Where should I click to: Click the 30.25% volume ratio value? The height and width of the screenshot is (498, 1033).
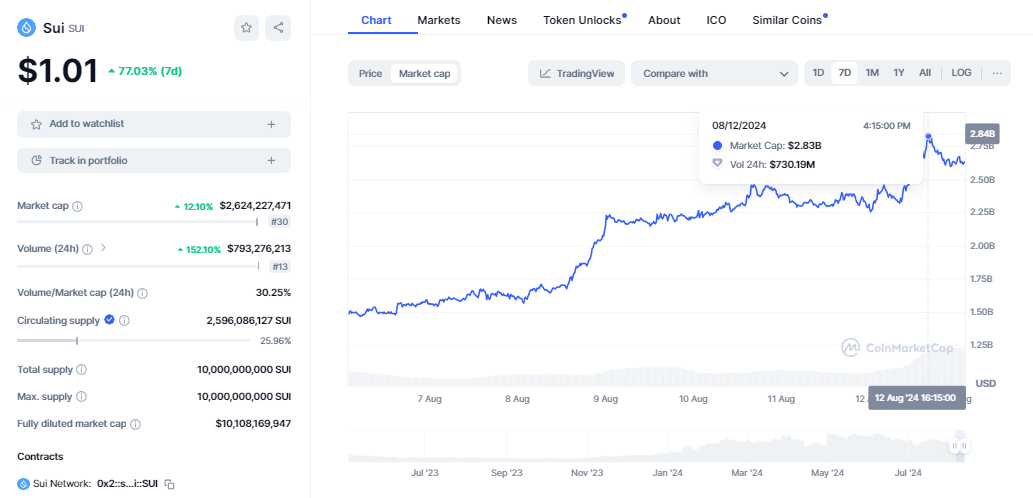273,292
